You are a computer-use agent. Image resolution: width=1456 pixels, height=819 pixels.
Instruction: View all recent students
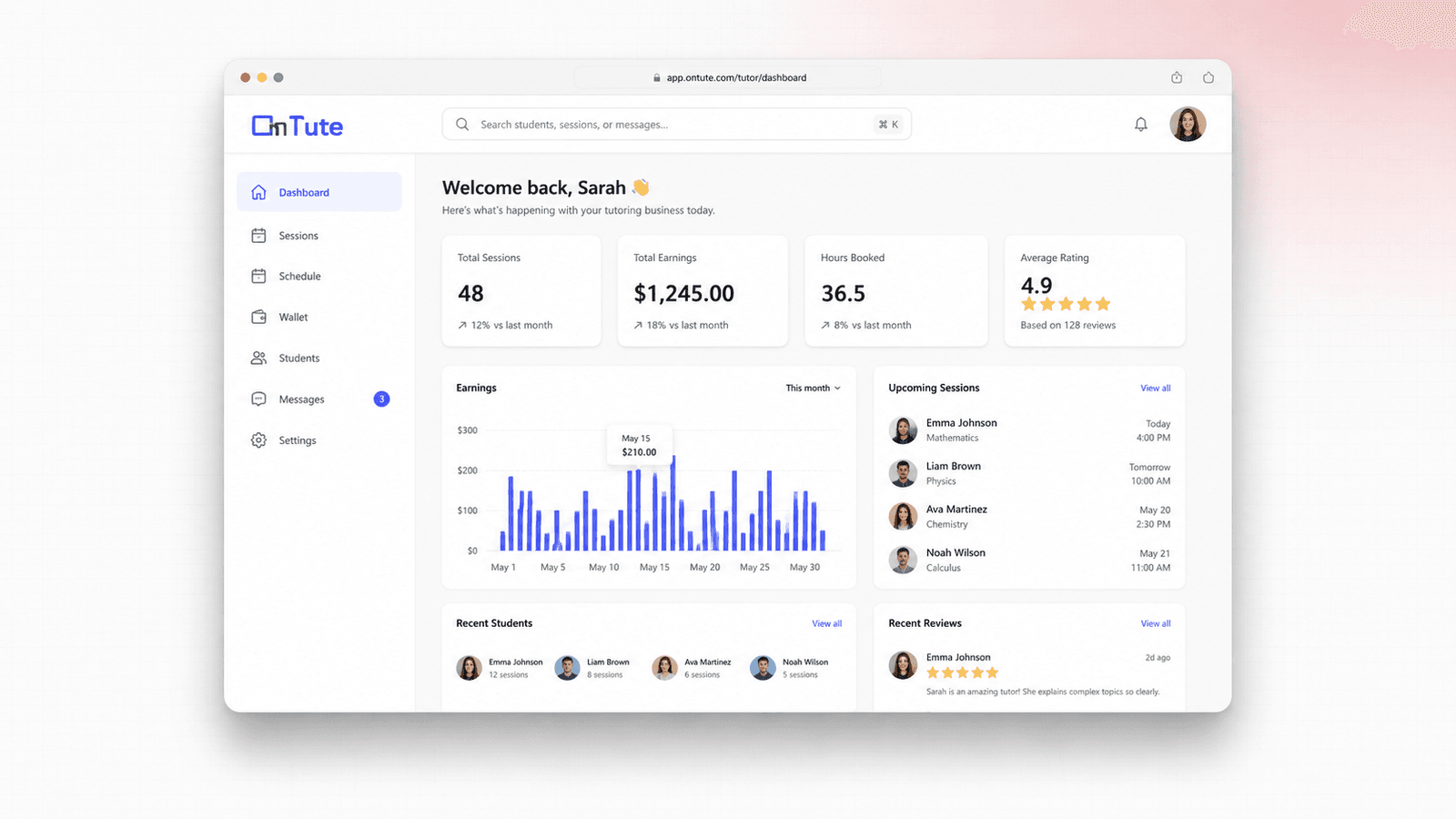[x=827, y=623]
